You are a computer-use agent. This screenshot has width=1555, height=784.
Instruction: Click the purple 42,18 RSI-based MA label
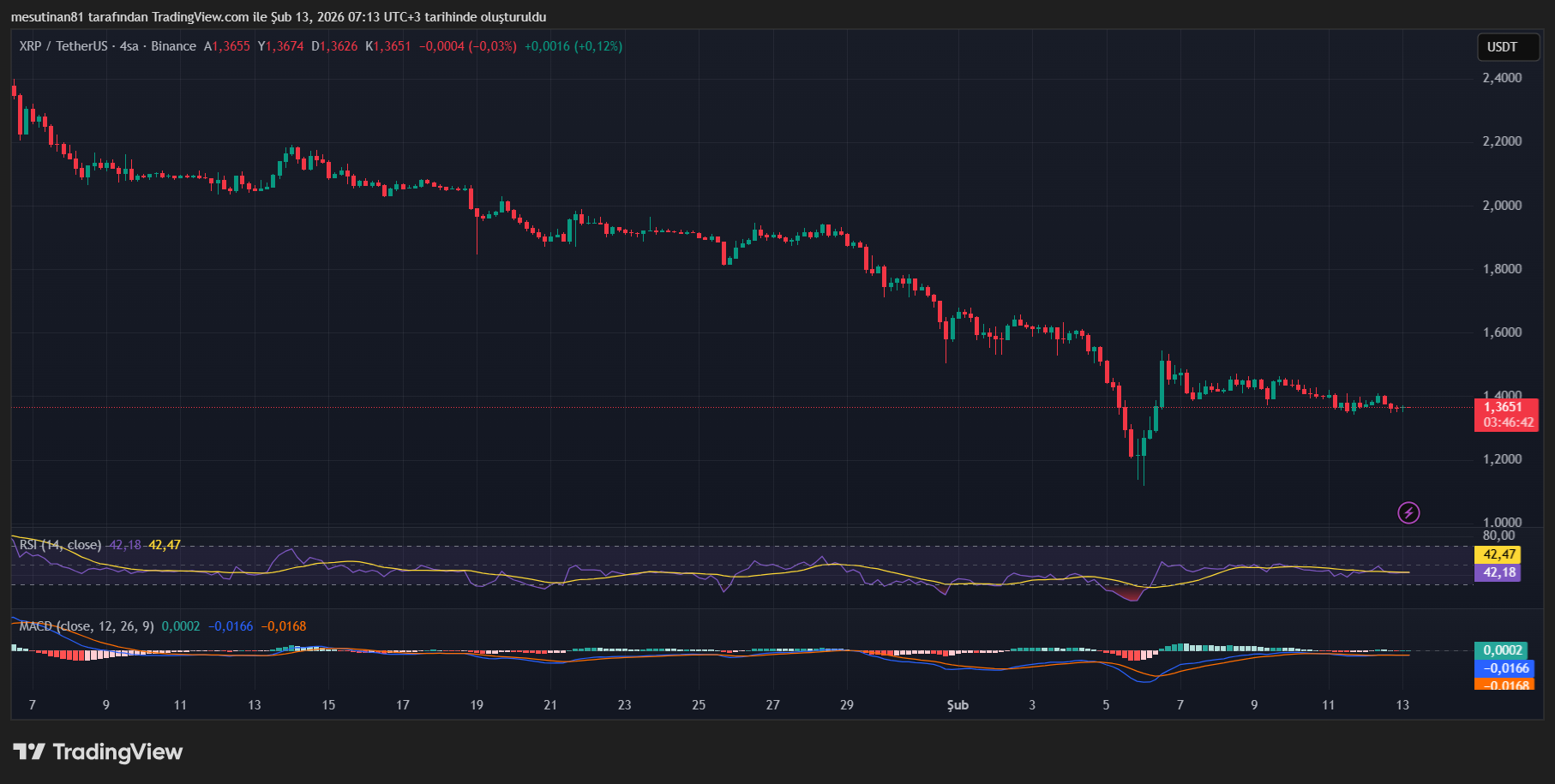(1498, 574)
